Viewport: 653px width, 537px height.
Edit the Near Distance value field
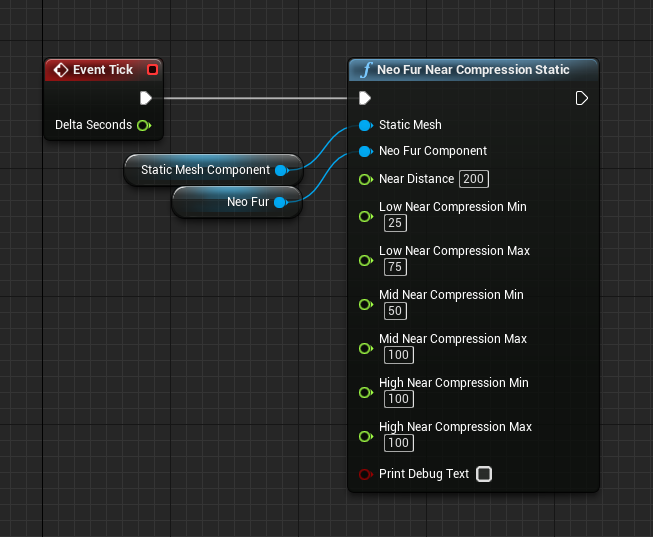coord(473,180)
